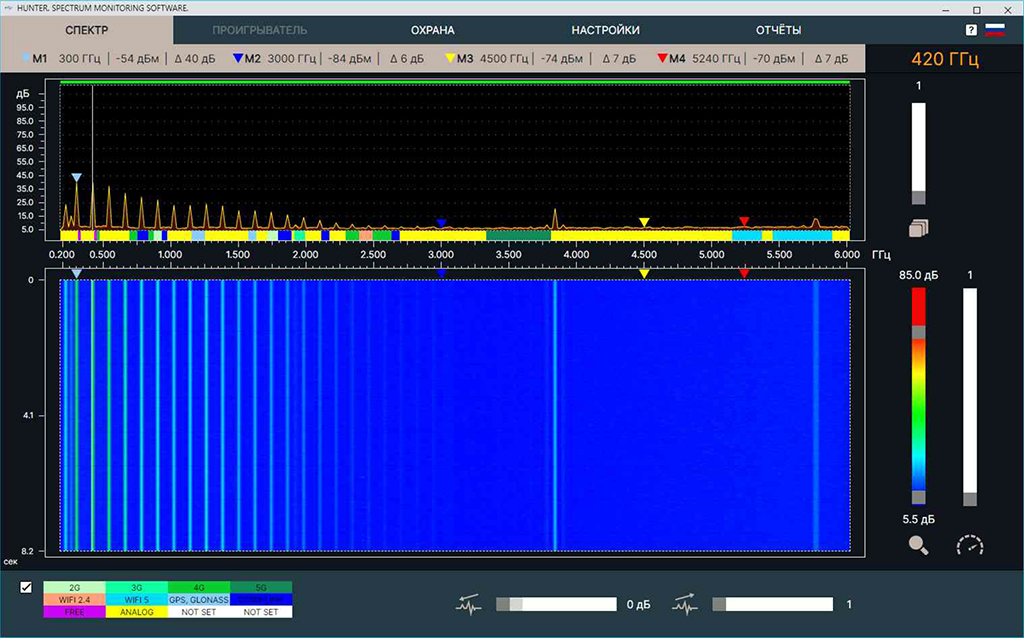
Task: Click the M2 marker triangle in marker bar
Action: point(238,58)
